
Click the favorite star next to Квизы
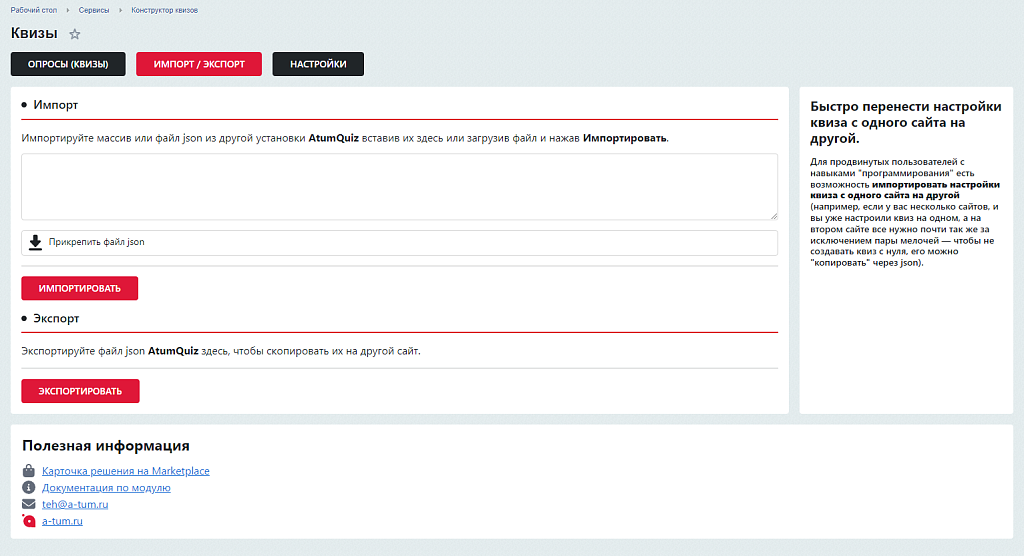tap(75, 34)
